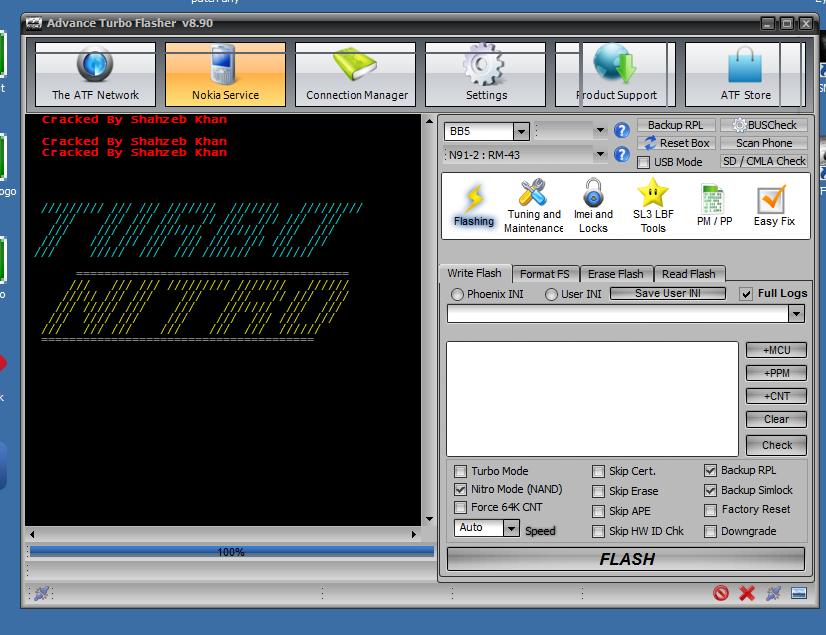Click SD / CMLA Check button
826x635 pixels.
[764, 161]
